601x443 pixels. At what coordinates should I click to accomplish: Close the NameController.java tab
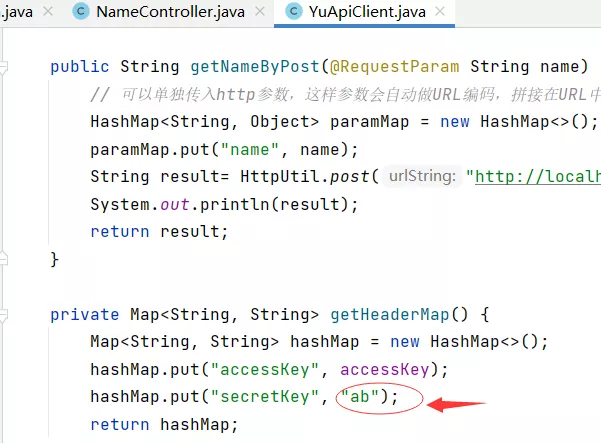pyautogui.click(x=260, y=11)
